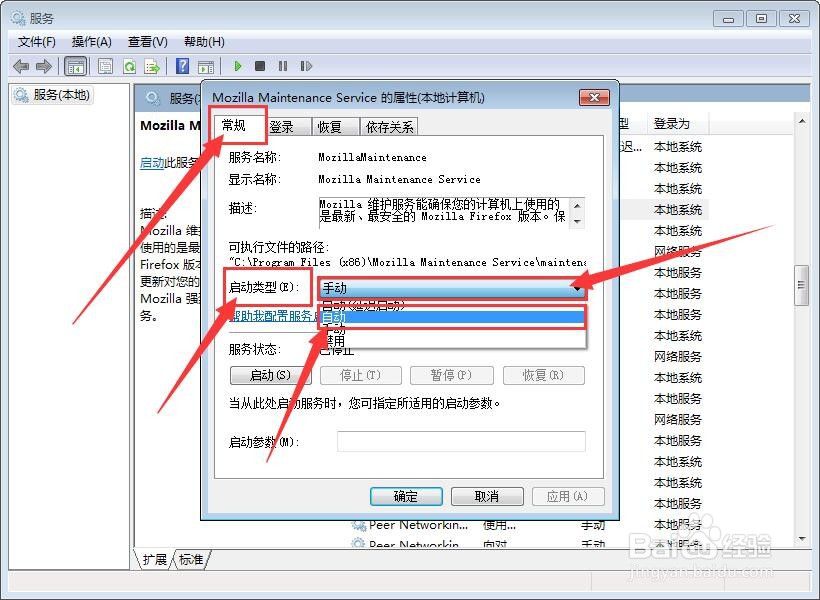Choose the highlighted 自动 option in the startup list
820x600 pixels.
(x=452, y=318)
